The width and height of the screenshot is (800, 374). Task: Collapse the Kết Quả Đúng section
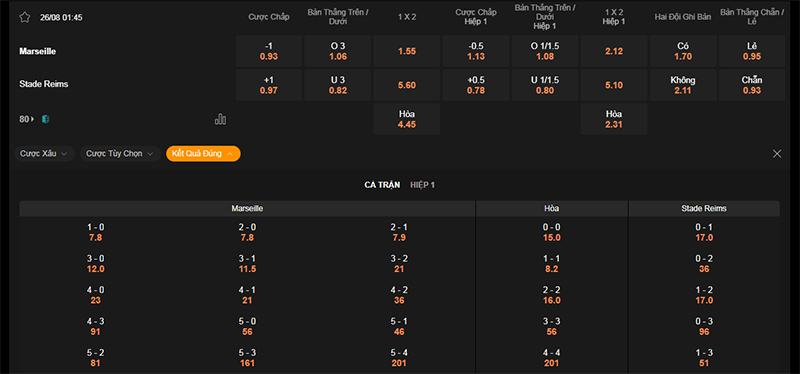point(203,154)
